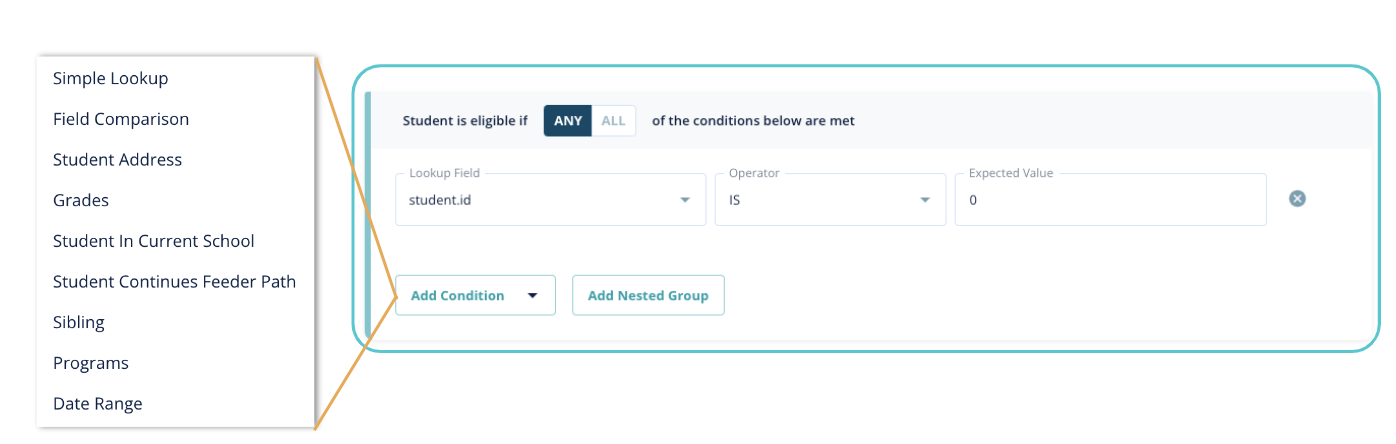
Task: Pick the Student Address condition type
Action: pos(117,160)
